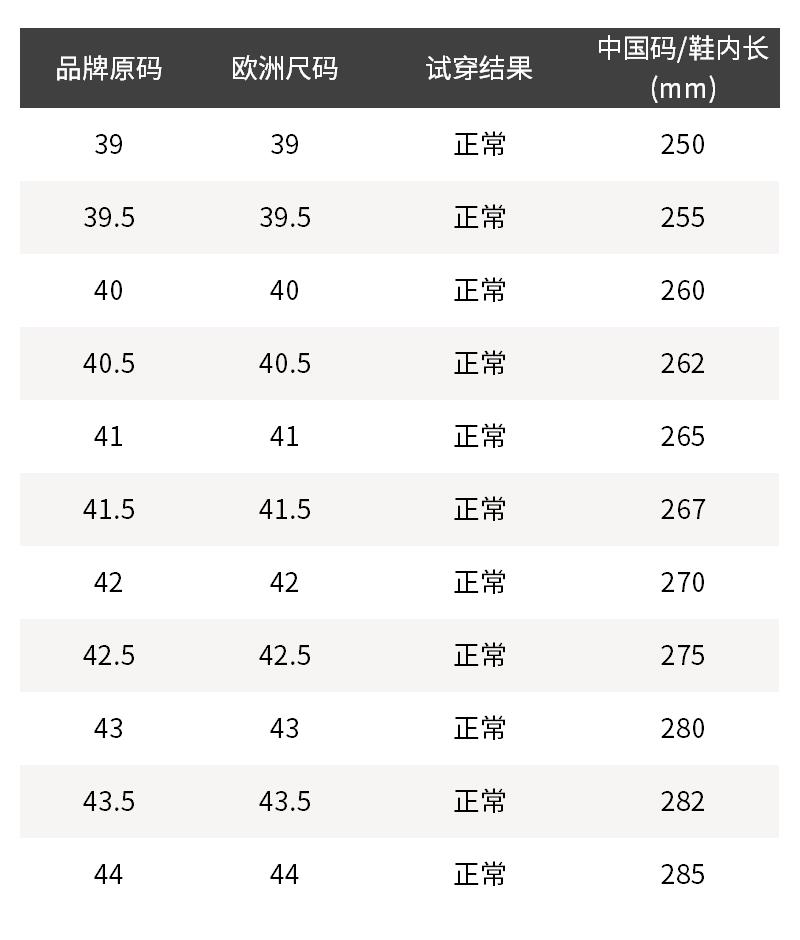Click the 品牌原码 column header
800x940 pixels.
pyautogui.click(x=108, y=69)
